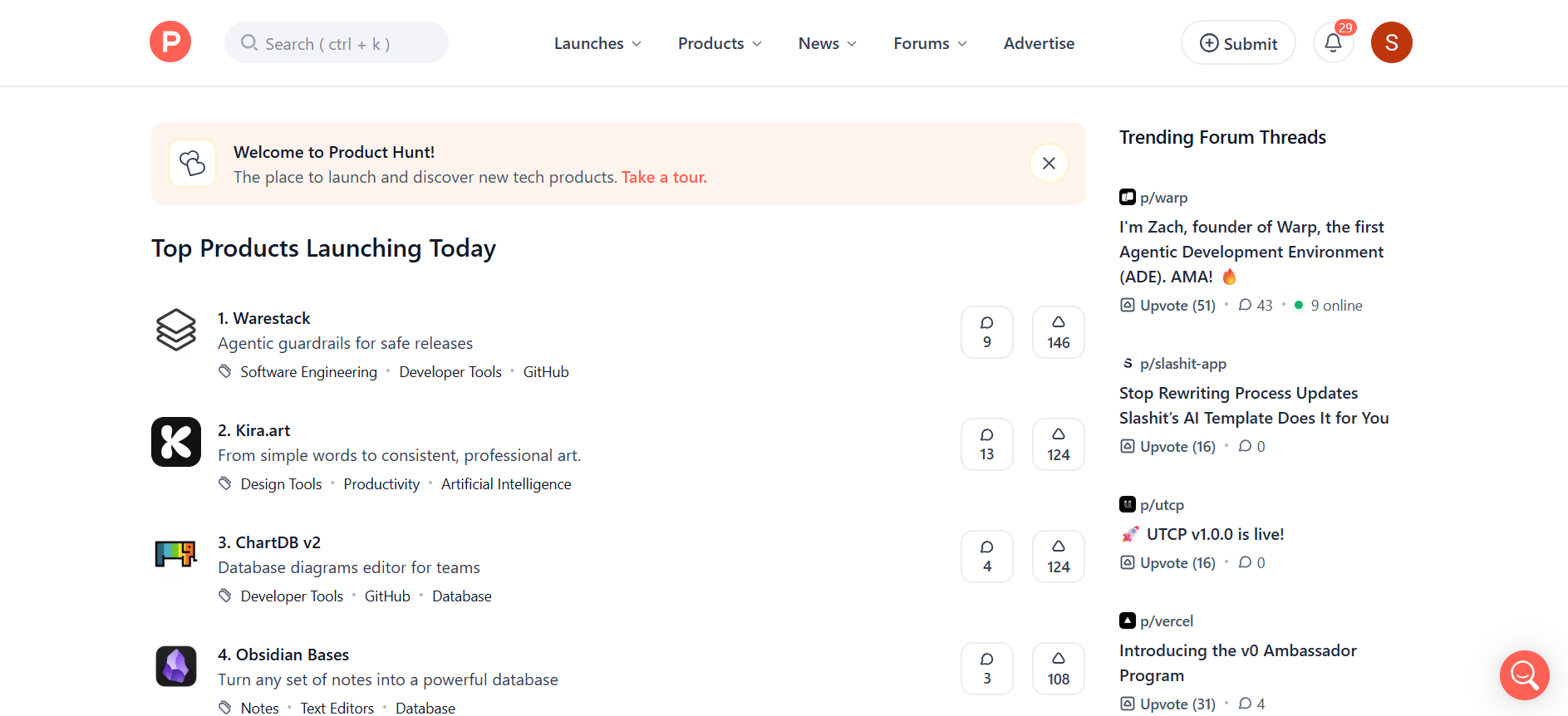
Task: Follow the Take a tour link
Action: tap(664, 177)
